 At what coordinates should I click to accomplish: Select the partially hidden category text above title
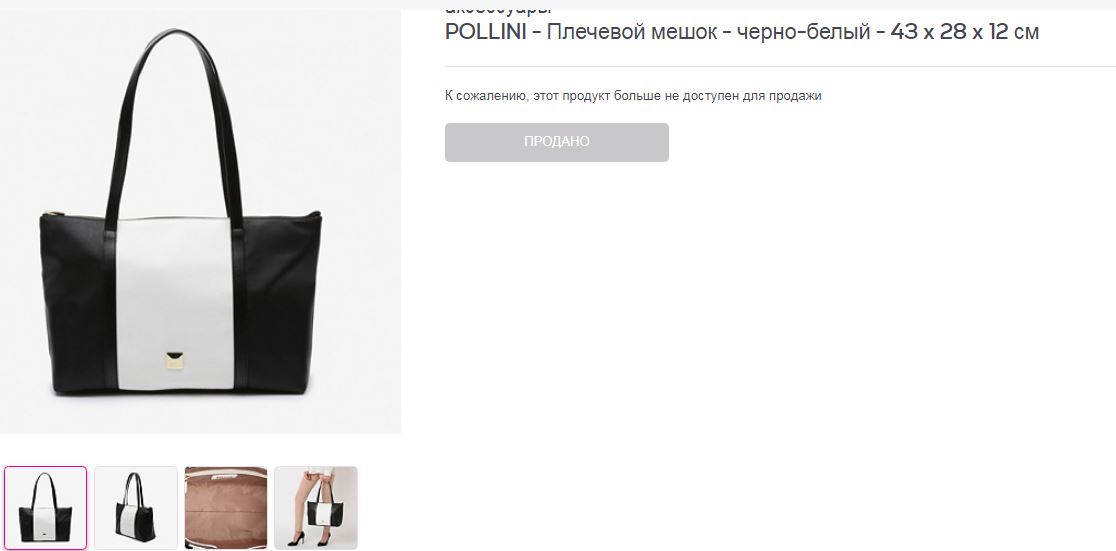(x=498, y=10)
